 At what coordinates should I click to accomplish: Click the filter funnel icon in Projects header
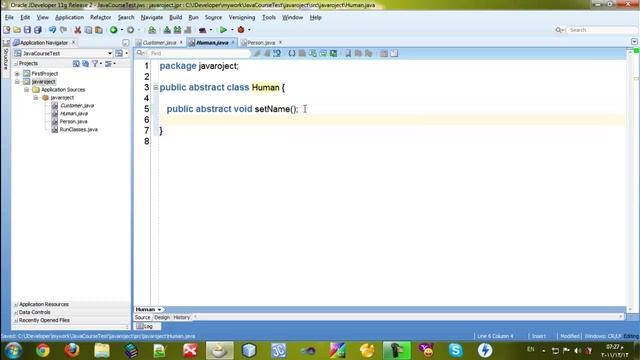(x=95, y=64)
